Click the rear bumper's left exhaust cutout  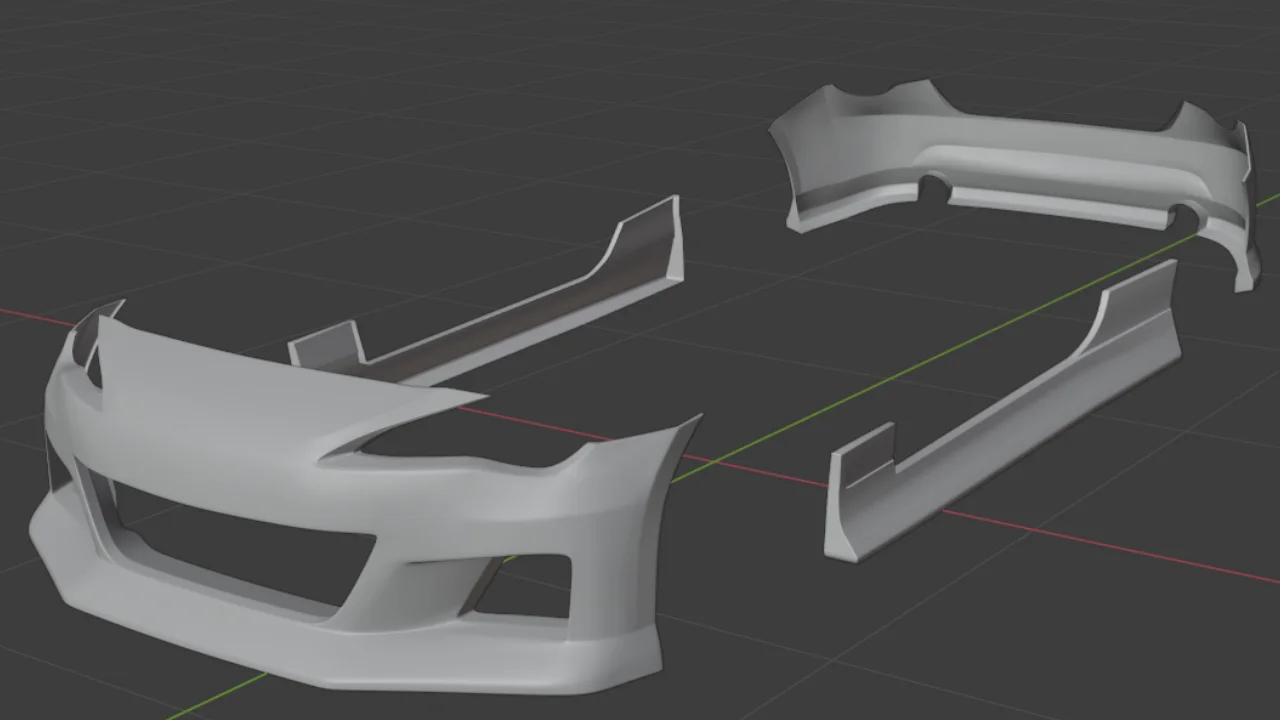coord(935,185)
